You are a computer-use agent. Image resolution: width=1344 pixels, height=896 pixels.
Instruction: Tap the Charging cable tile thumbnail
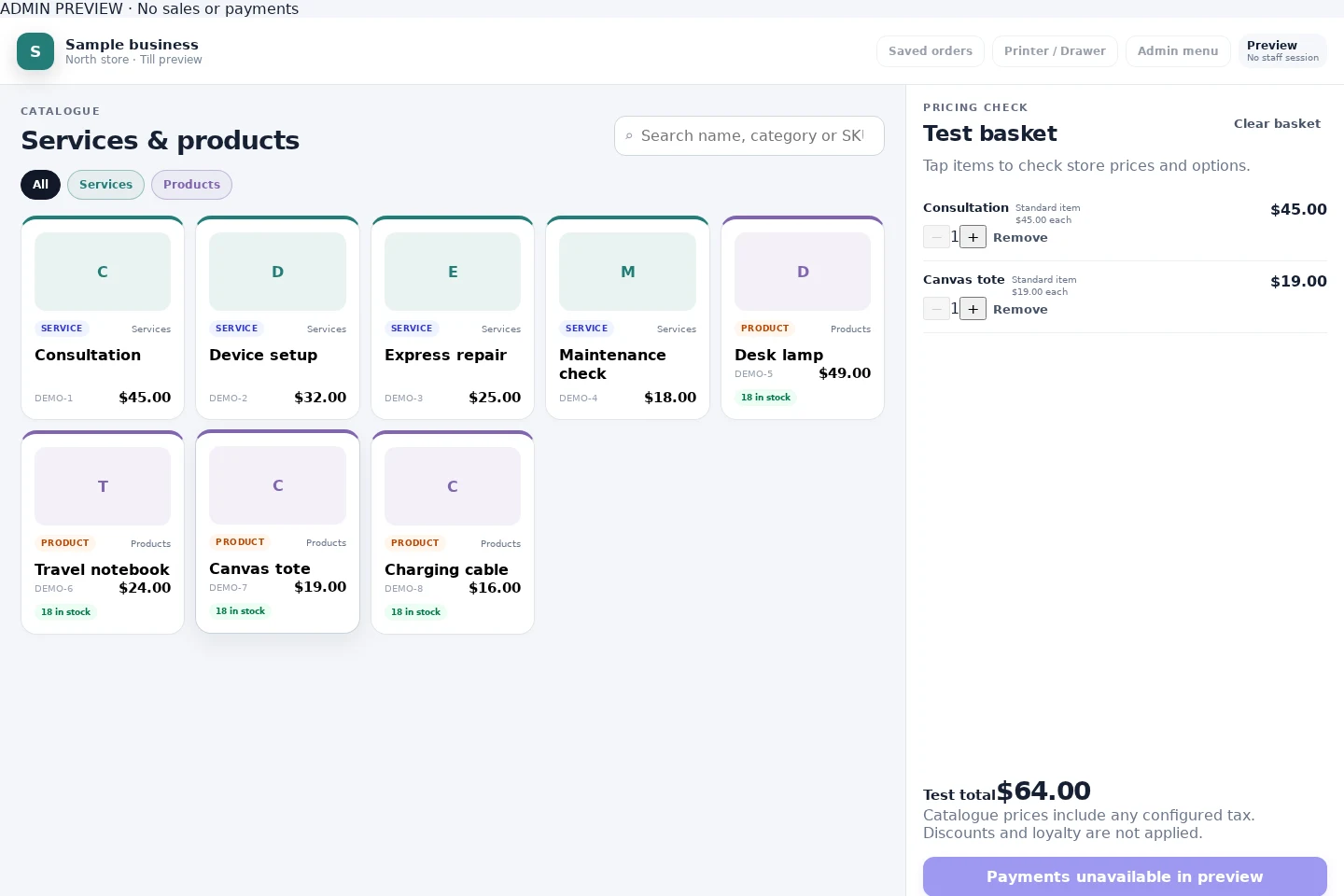(x=453, y=486)
